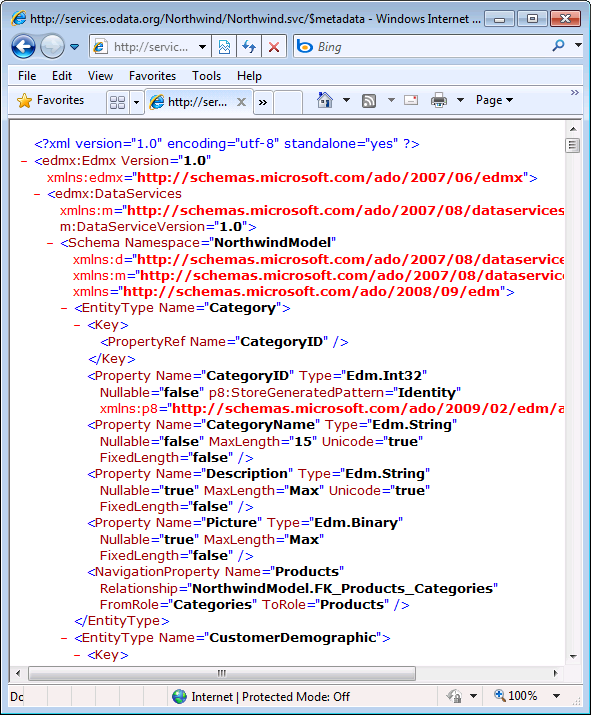Collapse the Schema NorthwindModel node
Image resolution: width=591 pixels, height=715 pixels.
pyautogui.click(x=50, y=243)
